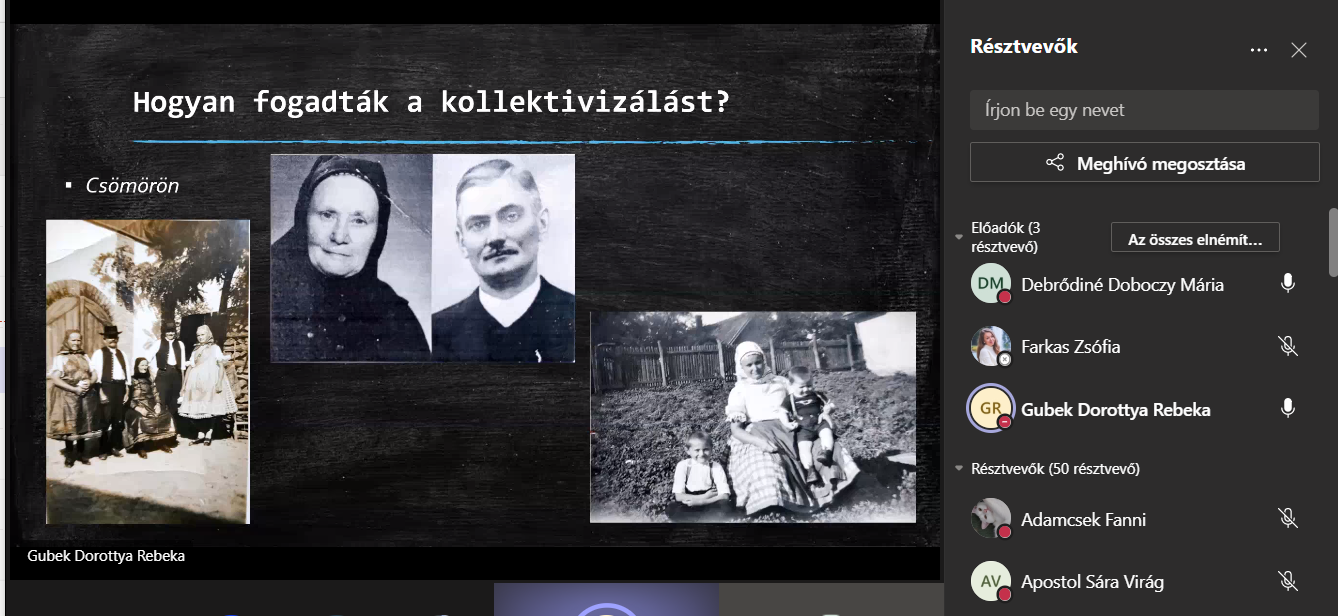Click the 'Az összes elnémít...' mute all button
The image size is (1338, 616).
tap(1194, 238)
